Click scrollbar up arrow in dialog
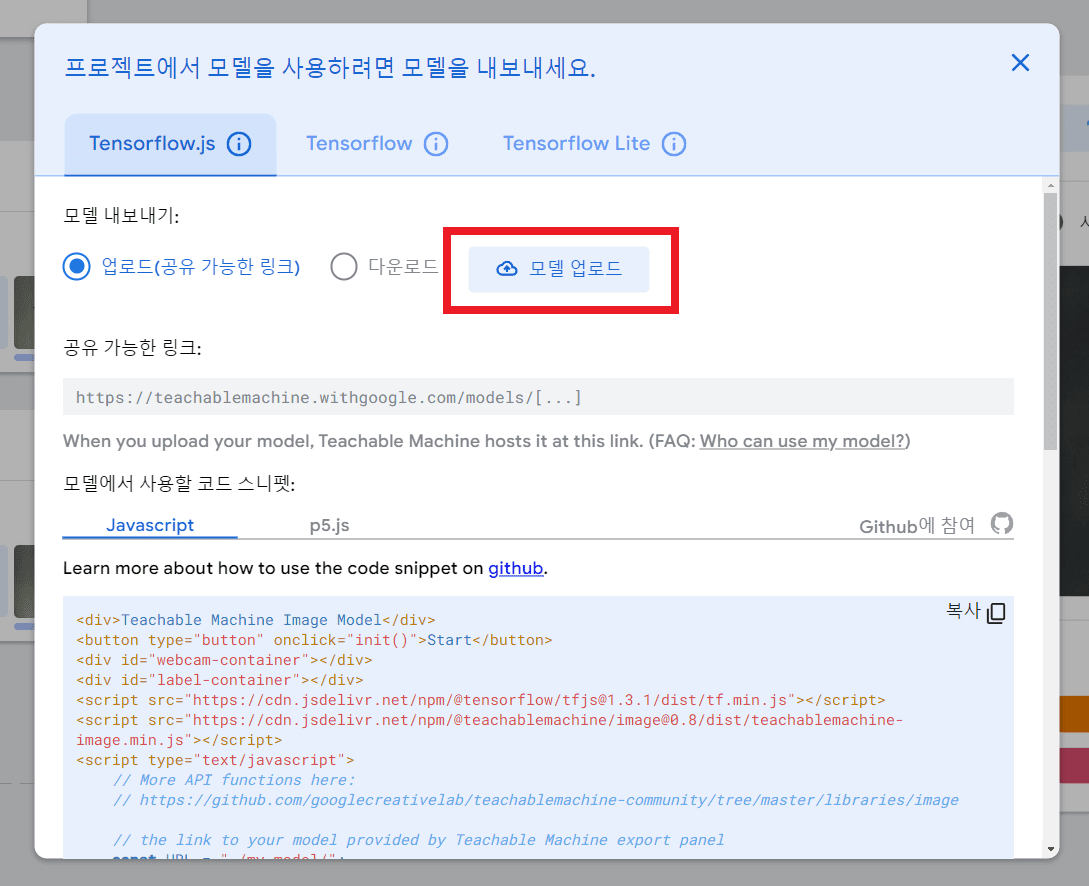The height and width of the screenshot is (886, 1089). (1051, 185)
